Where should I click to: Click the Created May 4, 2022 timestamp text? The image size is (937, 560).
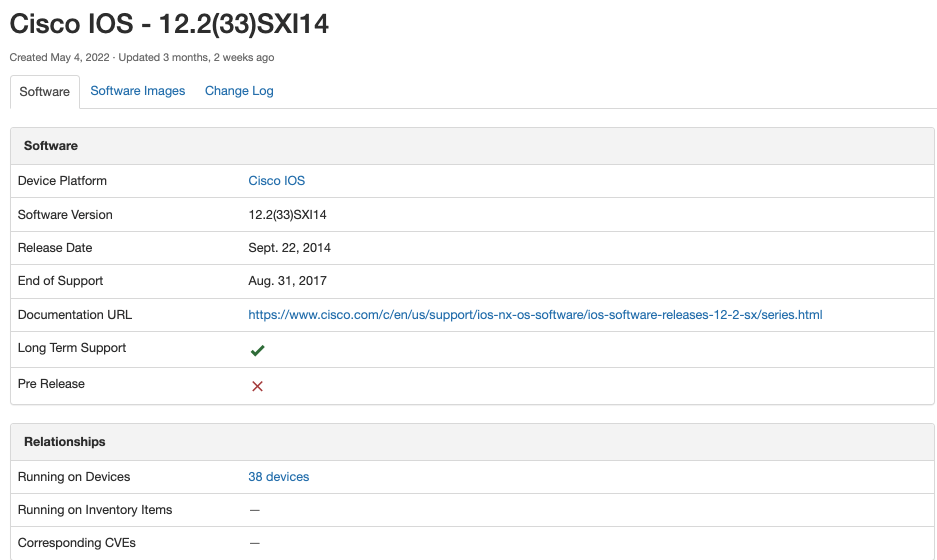pyautogui.click(x=59, y=57)
